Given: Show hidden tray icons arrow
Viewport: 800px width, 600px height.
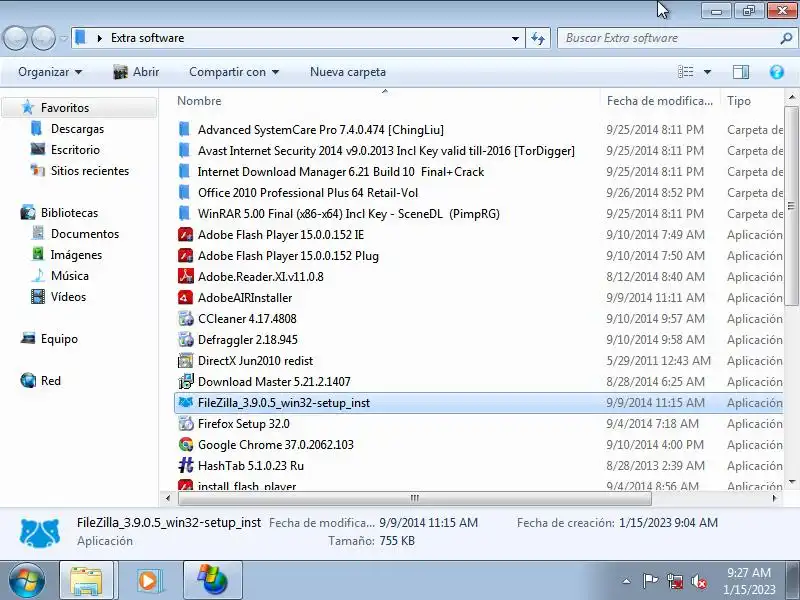Looking at the screenshot, I should pyautogui.click(x=627, y=581).
